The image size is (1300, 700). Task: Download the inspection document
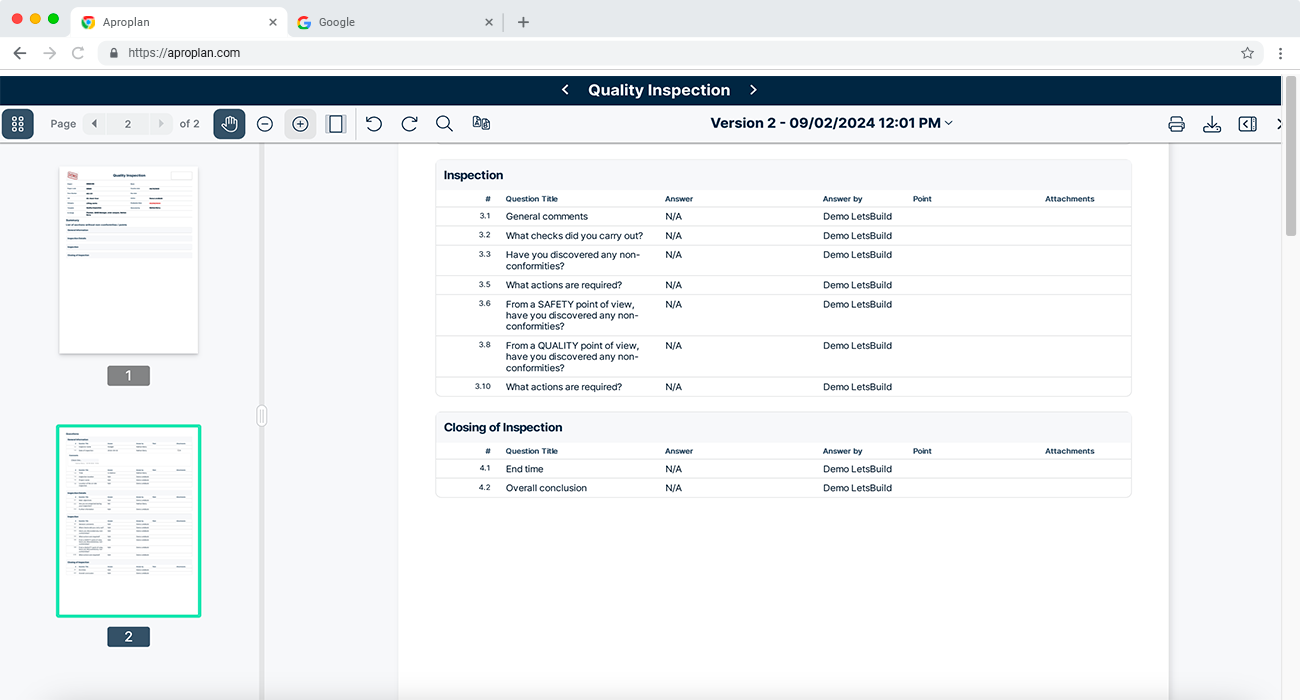1212,124
